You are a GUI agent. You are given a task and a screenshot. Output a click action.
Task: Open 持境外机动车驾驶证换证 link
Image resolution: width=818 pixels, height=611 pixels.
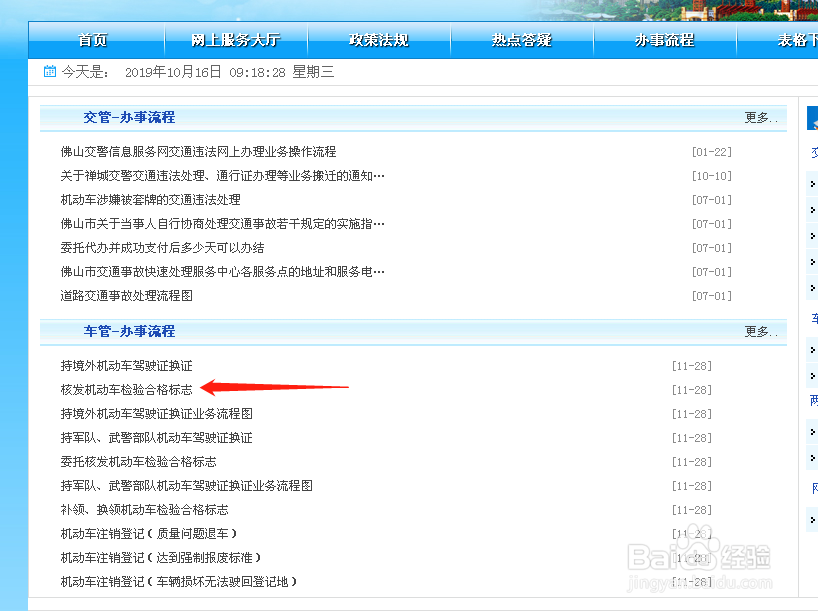coord(126,366)
